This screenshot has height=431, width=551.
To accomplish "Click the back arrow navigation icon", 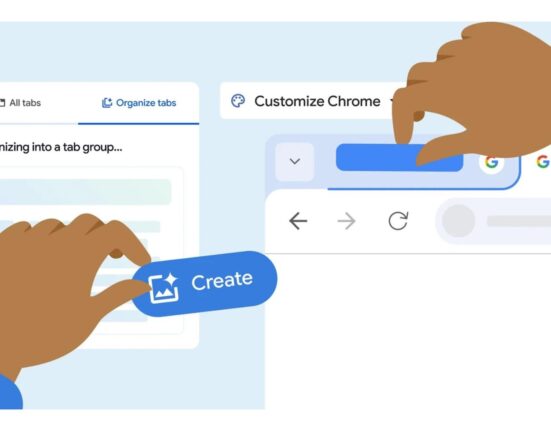I will pyautogui.click(x=298, y=221).
